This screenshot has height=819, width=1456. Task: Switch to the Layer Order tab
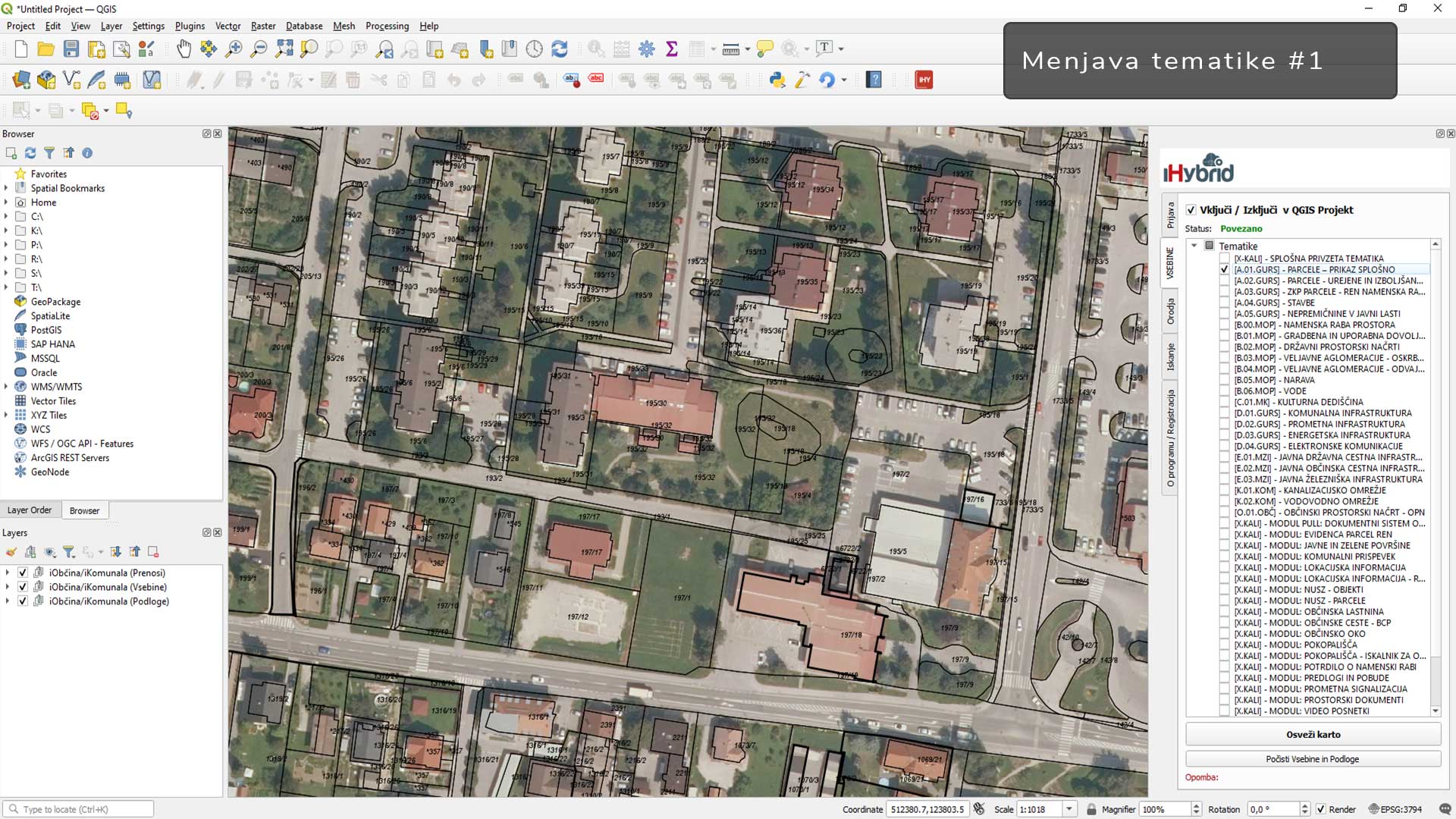[x=30, y=510]
